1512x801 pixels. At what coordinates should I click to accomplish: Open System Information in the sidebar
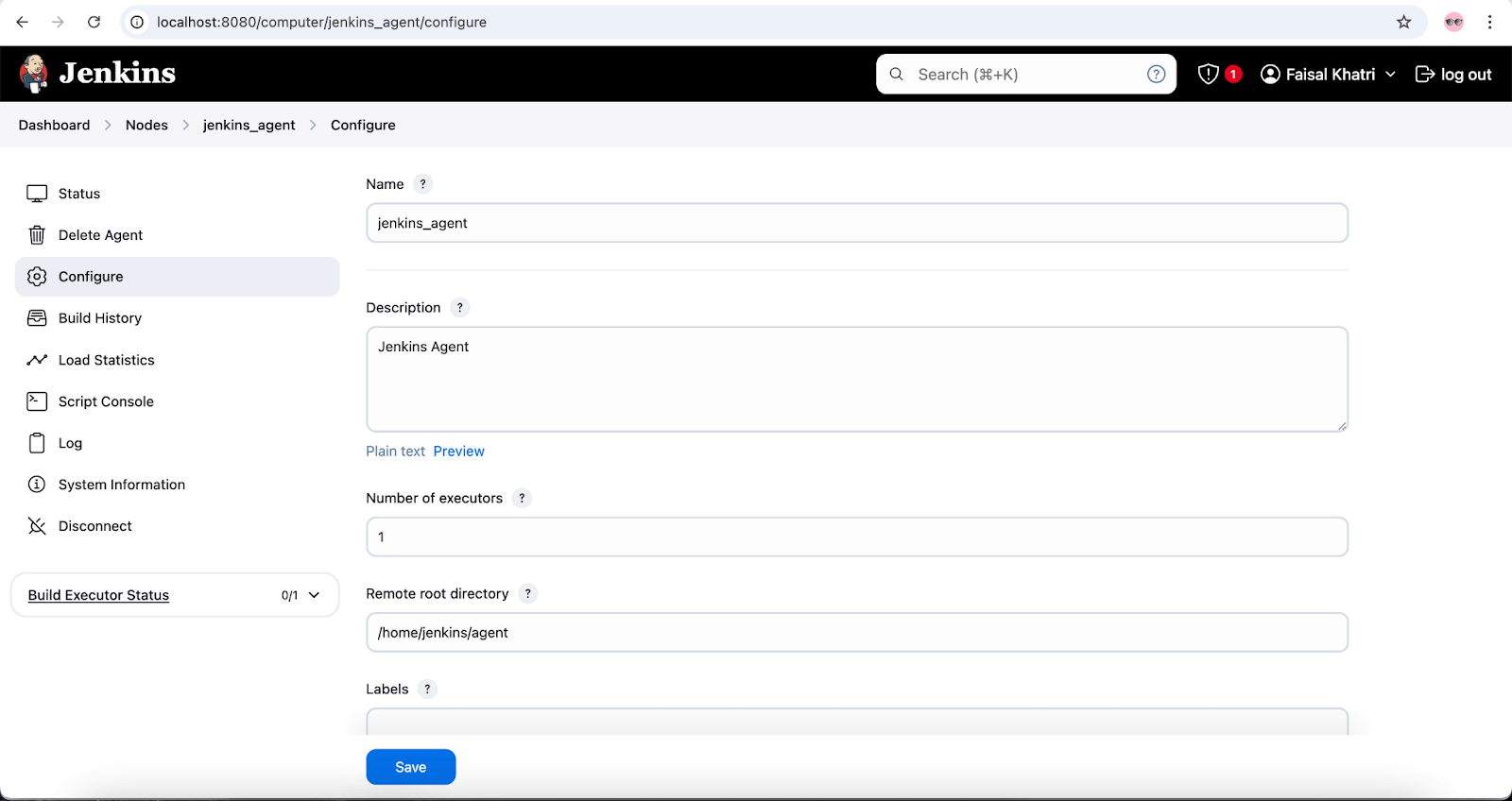(177, 485)
